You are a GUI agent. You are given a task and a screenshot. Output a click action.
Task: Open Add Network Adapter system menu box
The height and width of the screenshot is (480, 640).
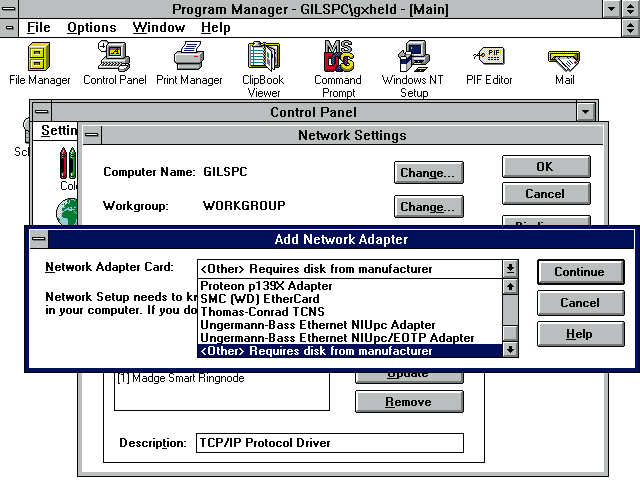[38, 239]
